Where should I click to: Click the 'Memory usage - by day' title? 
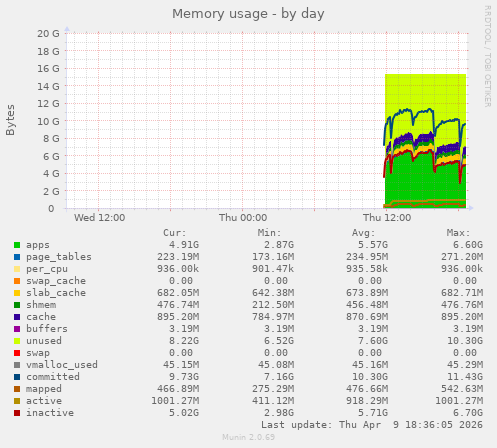point(248,14)
